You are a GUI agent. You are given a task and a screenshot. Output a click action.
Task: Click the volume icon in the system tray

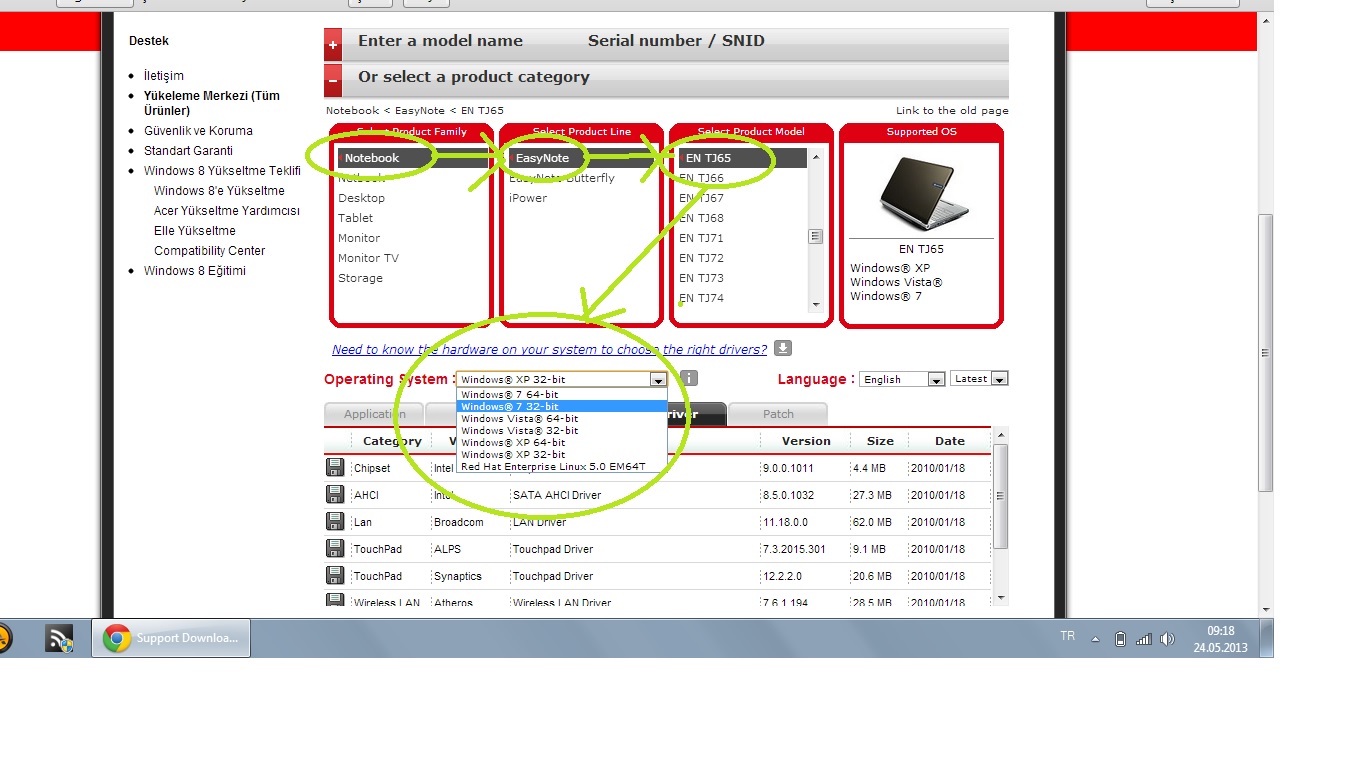point(1167,639)
